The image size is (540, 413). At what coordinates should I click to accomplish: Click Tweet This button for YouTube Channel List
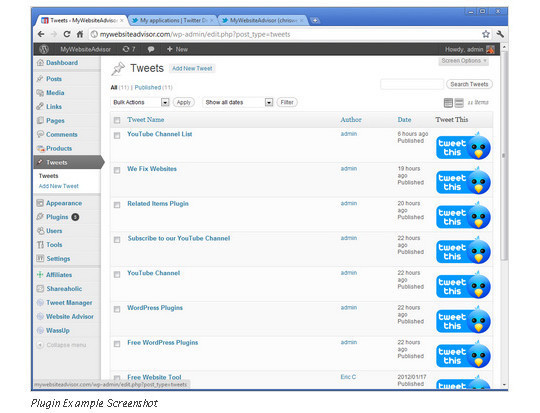463,147
